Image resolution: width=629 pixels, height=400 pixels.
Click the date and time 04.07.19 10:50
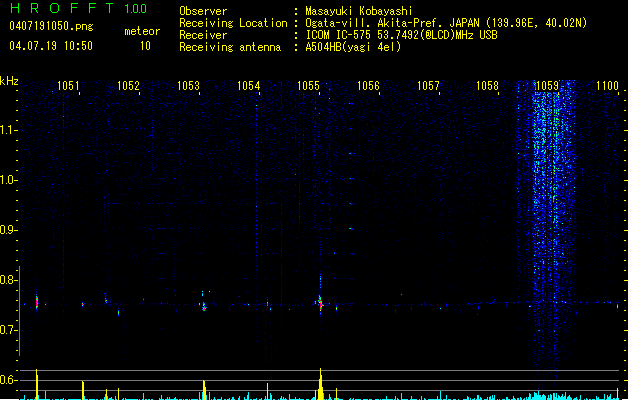(x=51, y=46)
